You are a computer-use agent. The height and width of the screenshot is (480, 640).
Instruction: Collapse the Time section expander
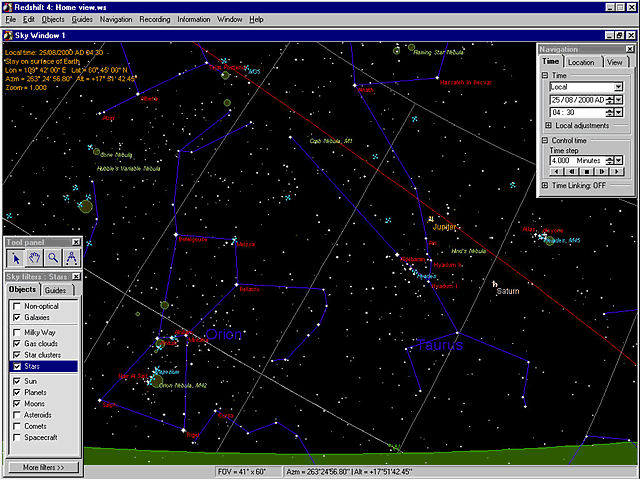point(544,76)
